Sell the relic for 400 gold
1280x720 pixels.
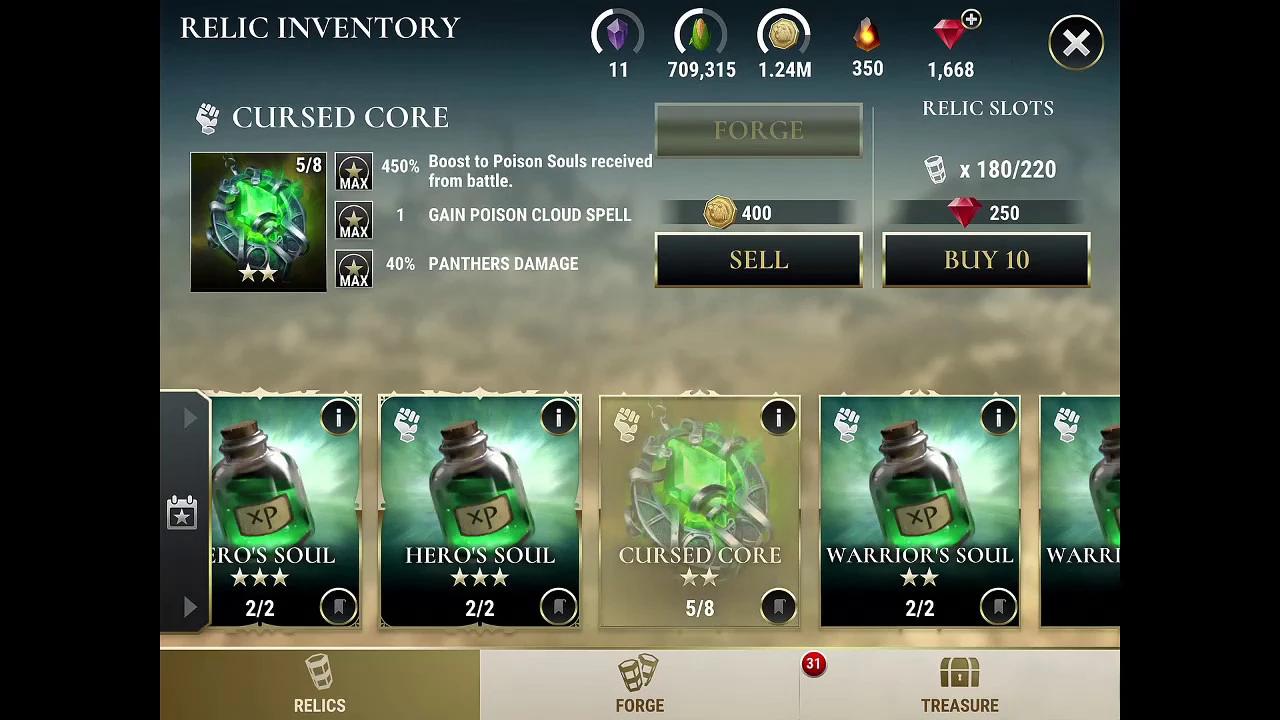tap(758, 260)
